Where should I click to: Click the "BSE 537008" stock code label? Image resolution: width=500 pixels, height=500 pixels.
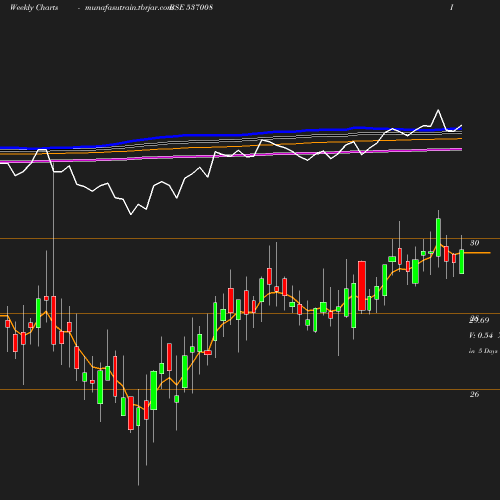tap(191, 7)
